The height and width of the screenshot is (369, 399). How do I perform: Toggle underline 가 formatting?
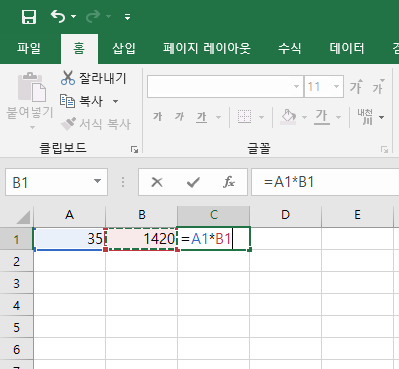202,117
